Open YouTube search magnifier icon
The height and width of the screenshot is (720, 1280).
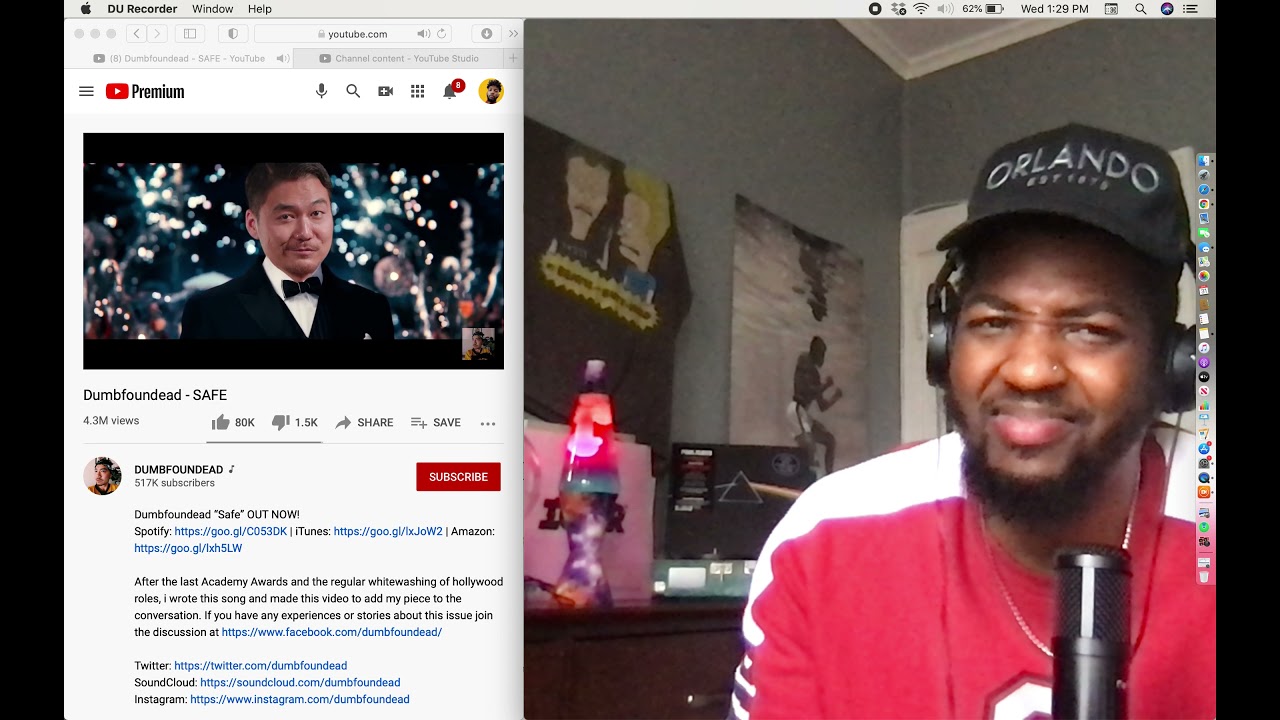[x=353, y=91]
